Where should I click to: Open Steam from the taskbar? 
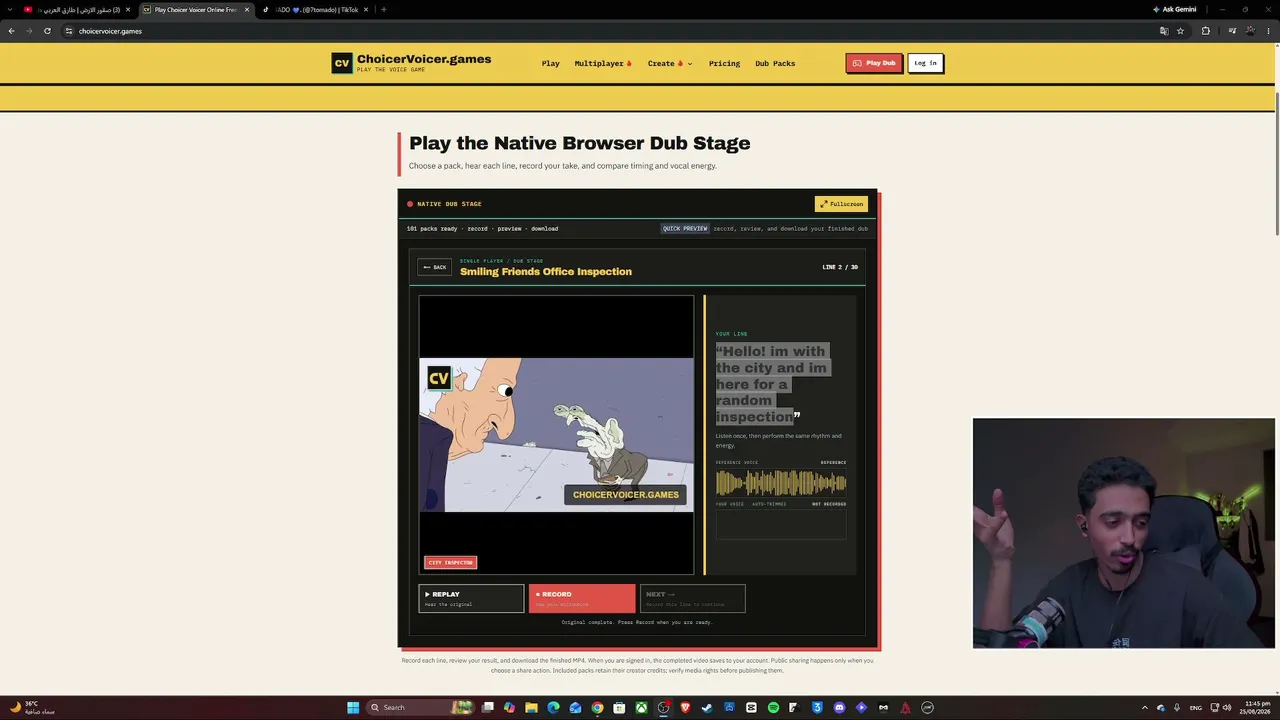(x=707, y=708)
